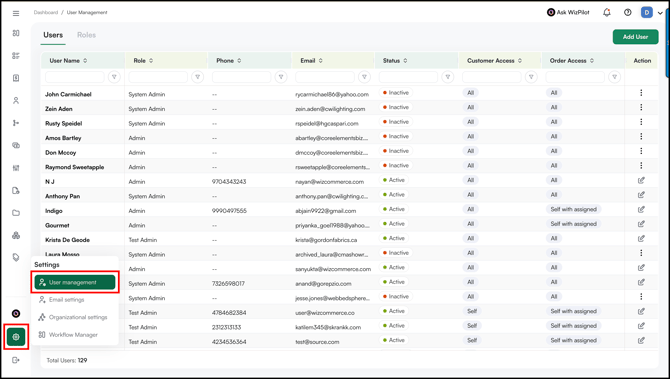The width and height of the screenshot is (670, 379).
Task: Sort by Role column arrows
Action: click(151, 61)
